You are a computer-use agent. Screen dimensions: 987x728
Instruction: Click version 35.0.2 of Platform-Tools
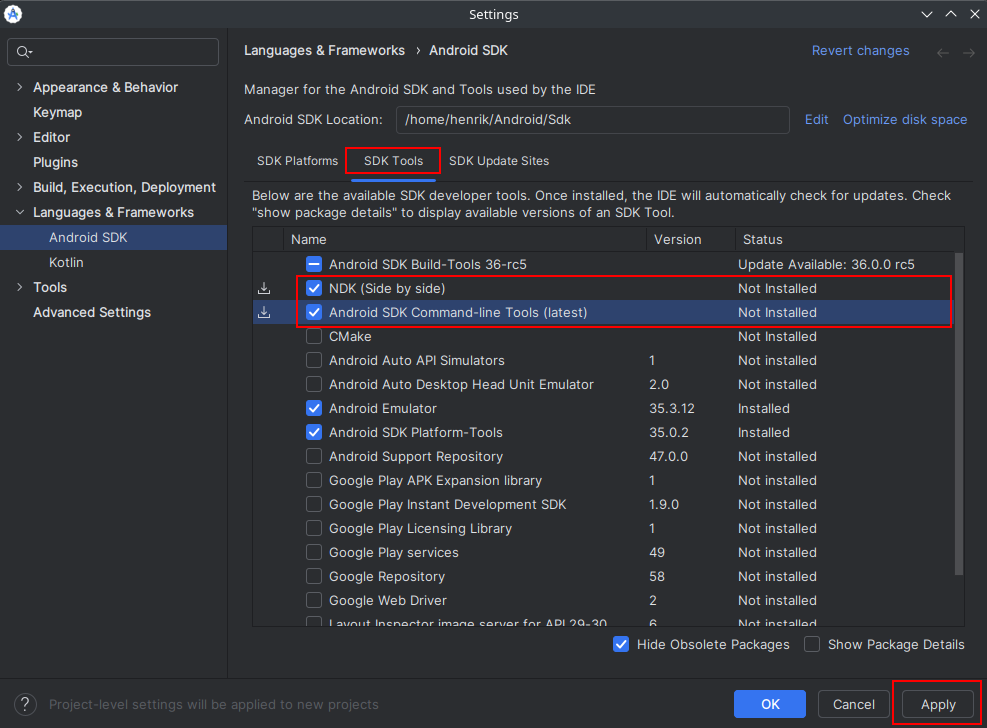pyautogui.click(x=668, y=432)
